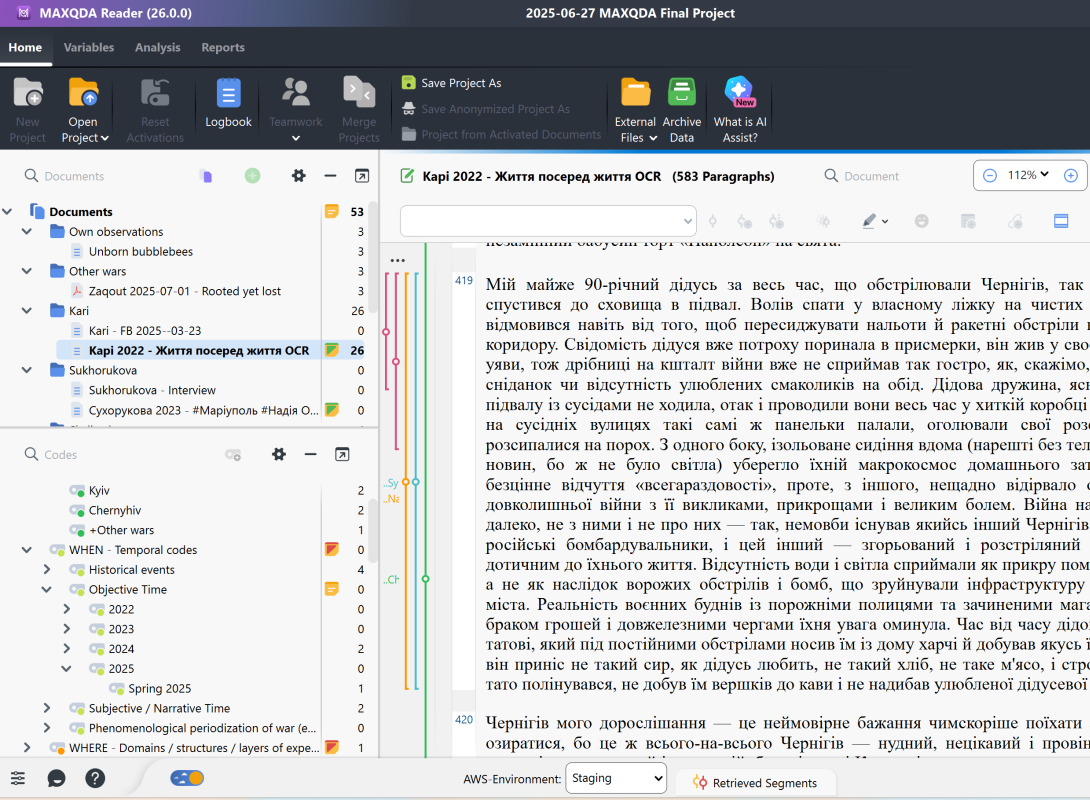This screenshot has width=1090, height=800.
Task: Open the Retrieved Segments tab
Action: pos(756,783)
